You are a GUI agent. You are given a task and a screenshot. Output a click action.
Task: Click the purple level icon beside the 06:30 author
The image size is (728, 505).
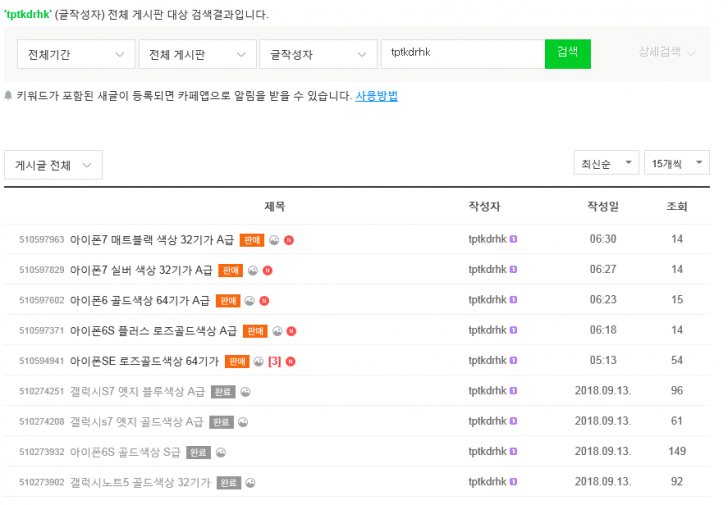[x=514, y=240]
